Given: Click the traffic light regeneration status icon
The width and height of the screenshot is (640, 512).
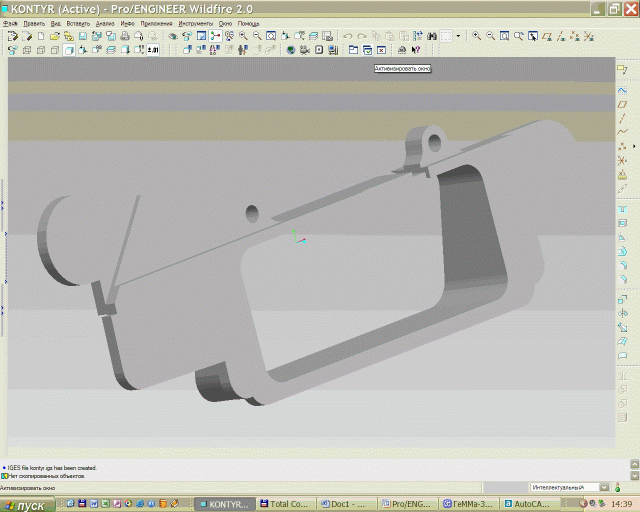Looking at the screenshot, I should pyautogui.click(x=618, y=487).
